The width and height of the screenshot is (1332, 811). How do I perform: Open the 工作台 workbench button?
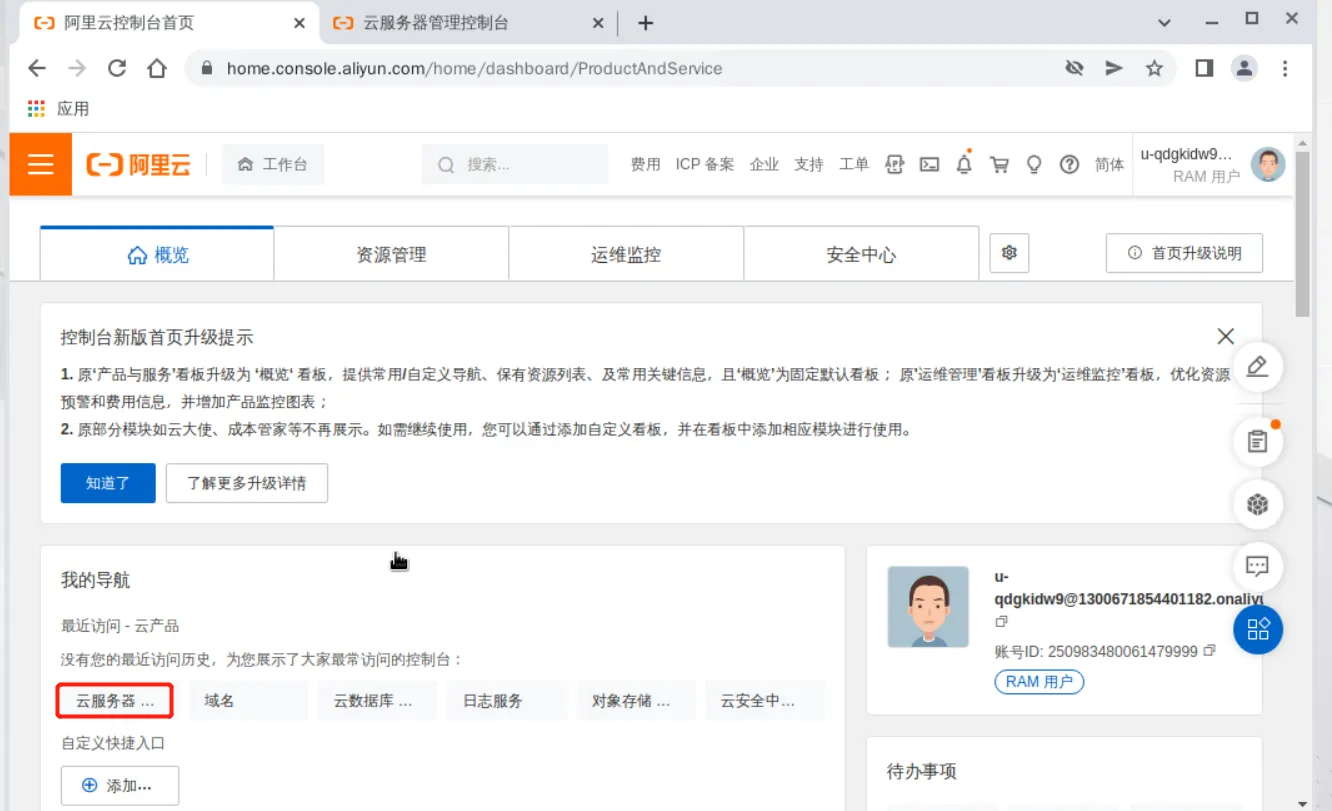pyautogui.click(x=273, y=164)
